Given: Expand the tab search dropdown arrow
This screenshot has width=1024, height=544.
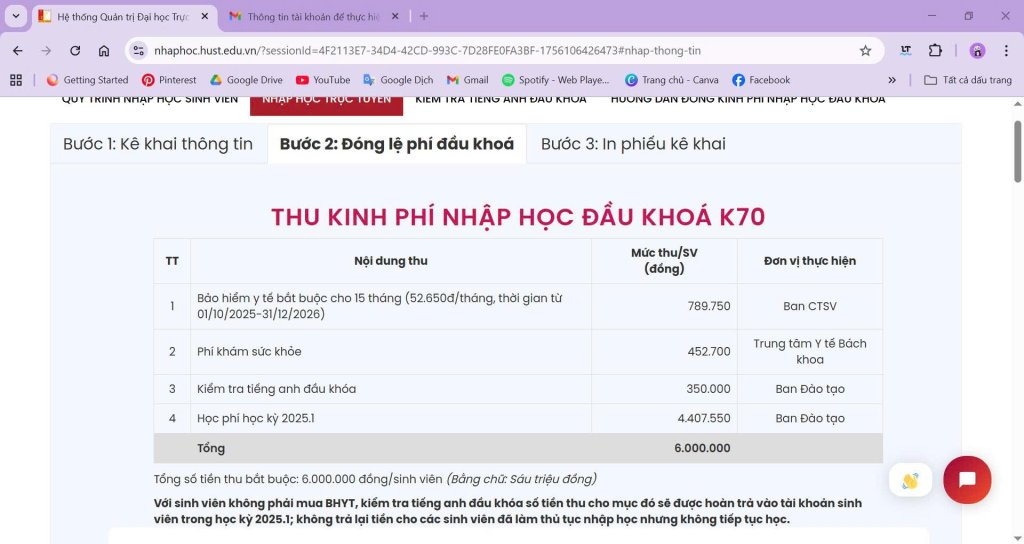Looking at the screenshot, I should [16, 16].
